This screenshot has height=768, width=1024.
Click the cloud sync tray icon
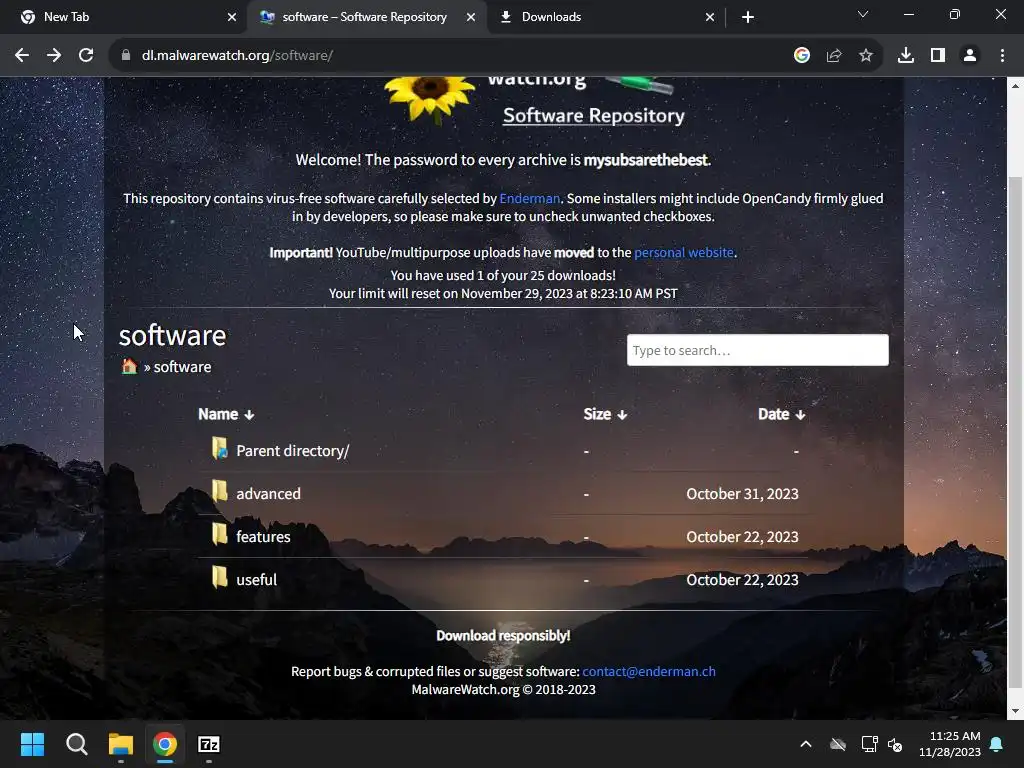[838, 744]
